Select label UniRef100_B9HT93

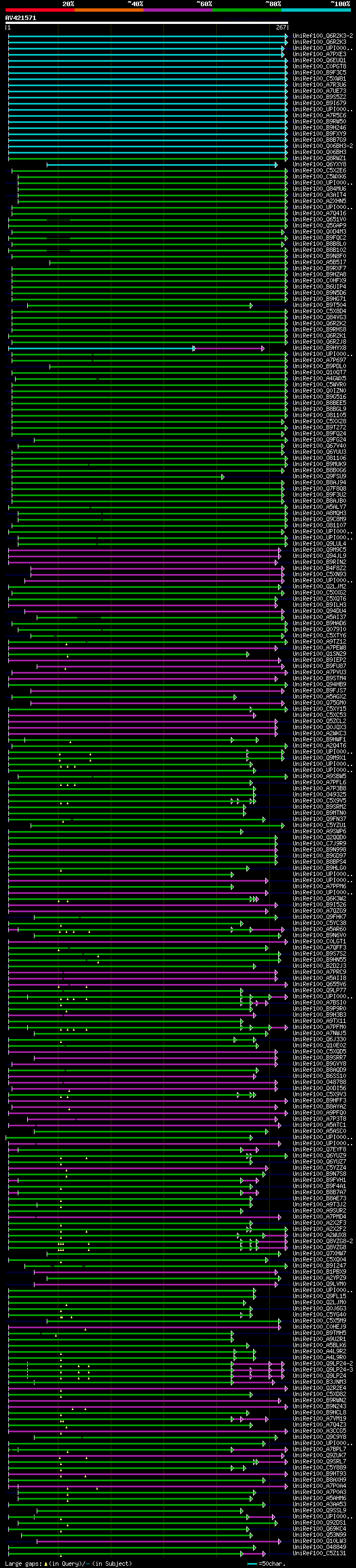(319, 1473)
